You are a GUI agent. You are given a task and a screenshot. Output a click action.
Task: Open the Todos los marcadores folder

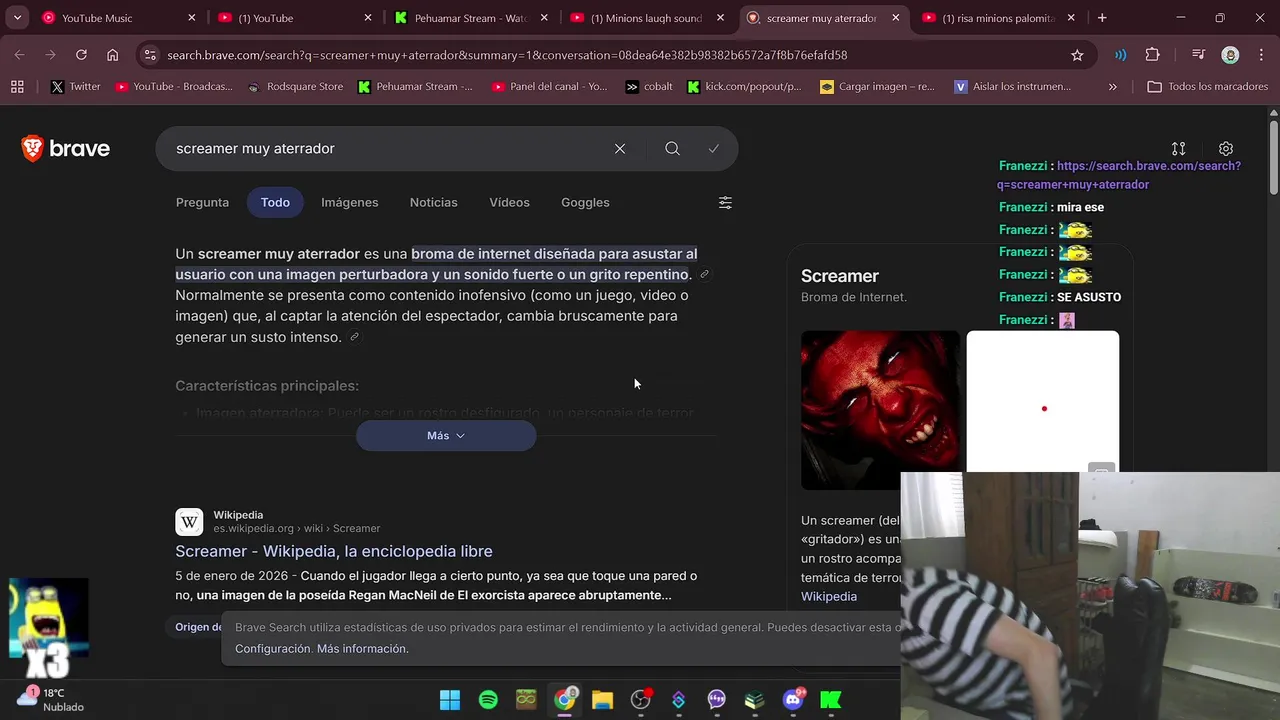(x=1207, y=87)
